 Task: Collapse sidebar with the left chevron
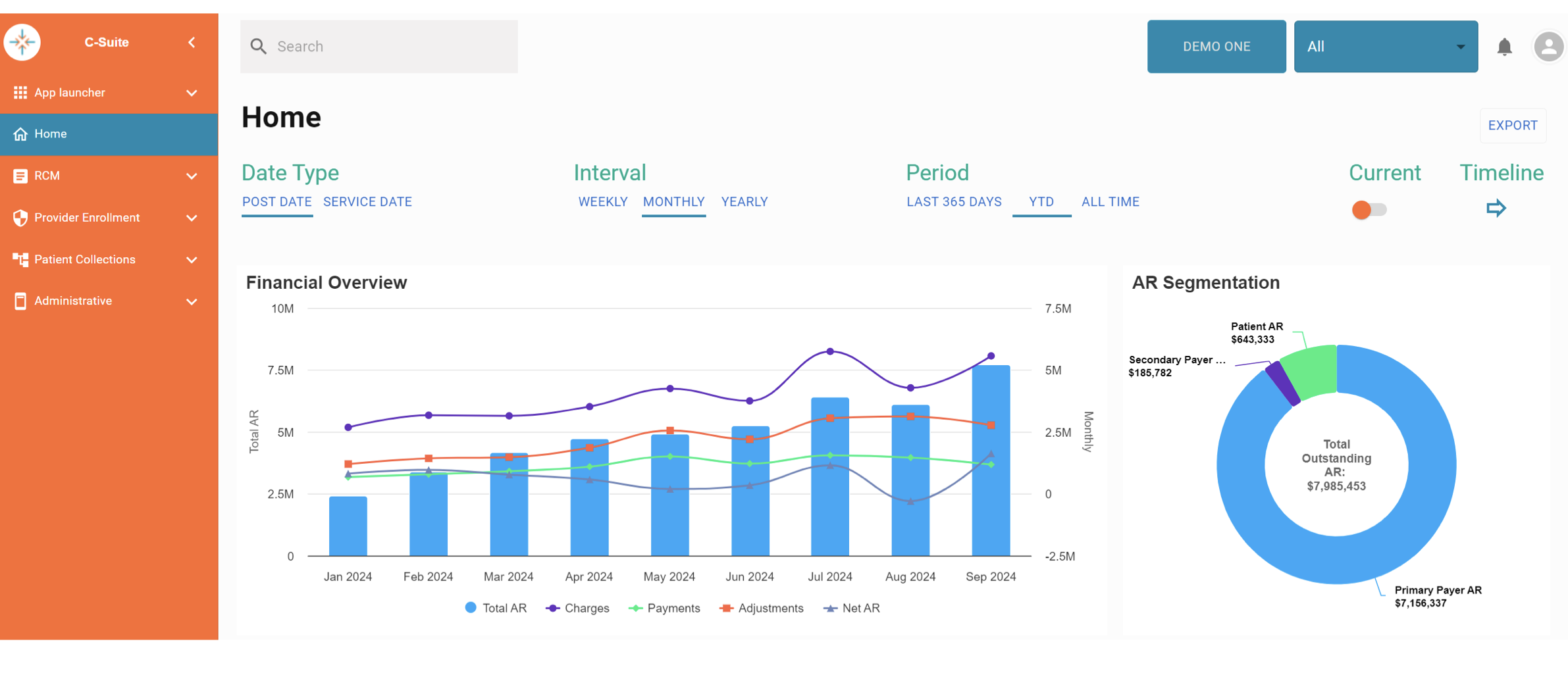(x=192, y=43)
